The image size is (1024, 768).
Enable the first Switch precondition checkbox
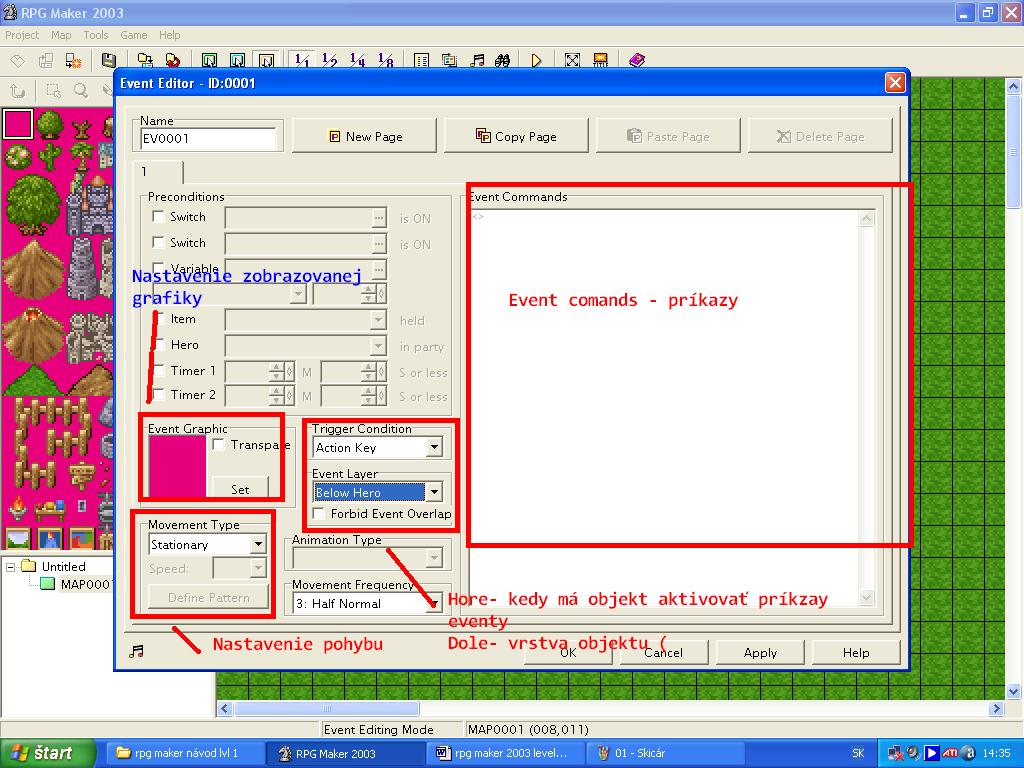point(158,216)
